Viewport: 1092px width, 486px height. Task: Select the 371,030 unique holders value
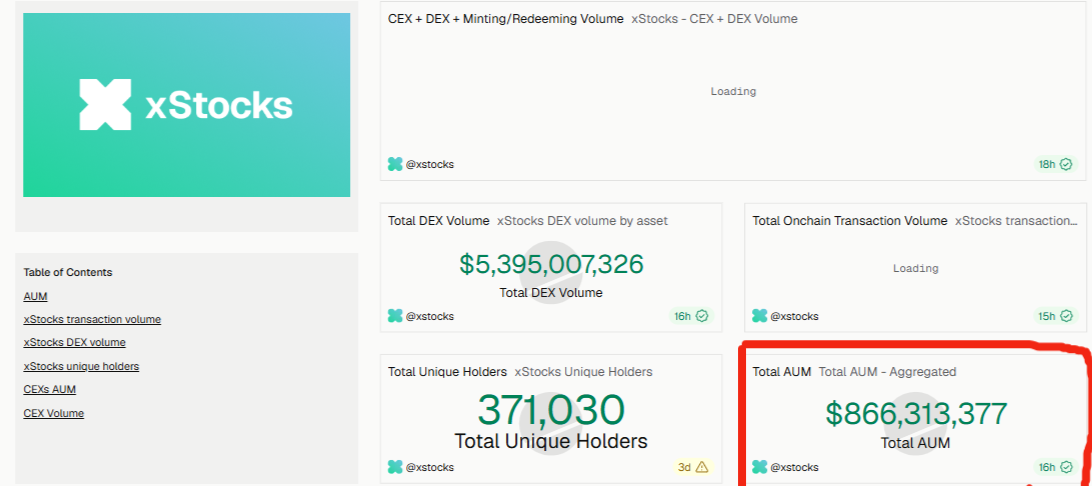551,410
